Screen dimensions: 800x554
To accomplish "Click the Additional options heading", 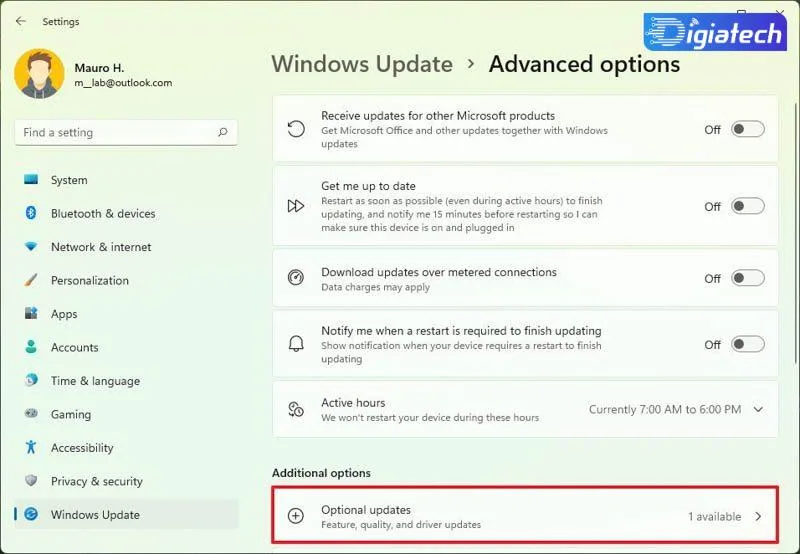I will point(321,473).
